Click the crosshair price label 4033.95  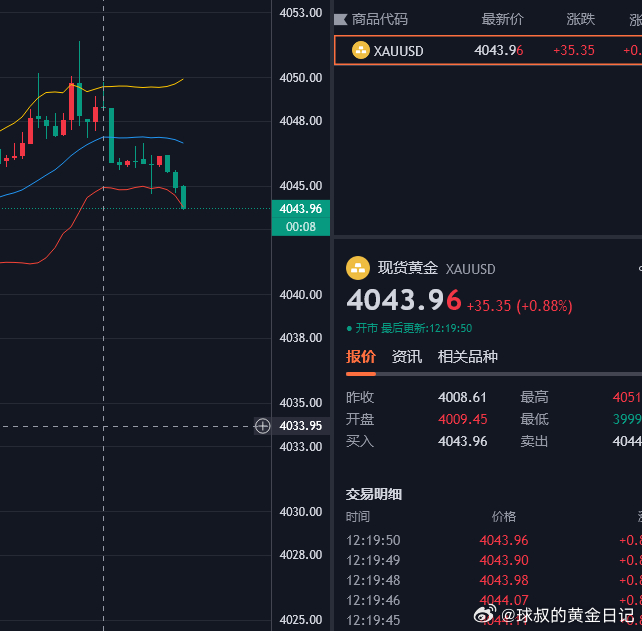point(301,426)
